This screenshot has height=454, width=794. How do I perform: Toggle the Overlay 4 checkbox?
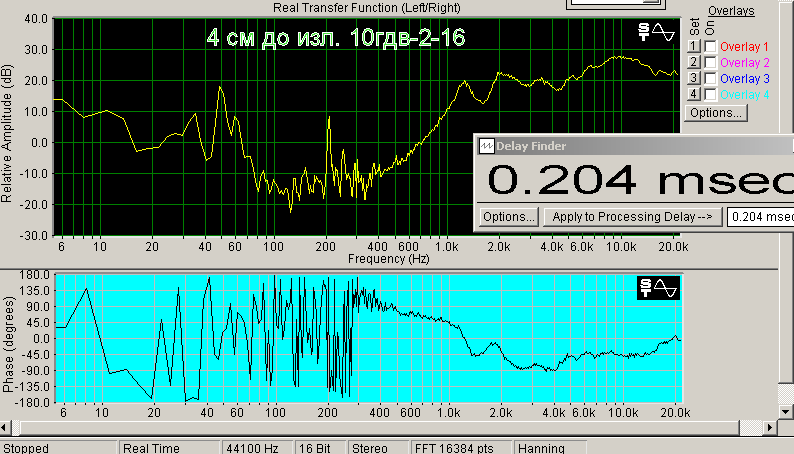710,95
